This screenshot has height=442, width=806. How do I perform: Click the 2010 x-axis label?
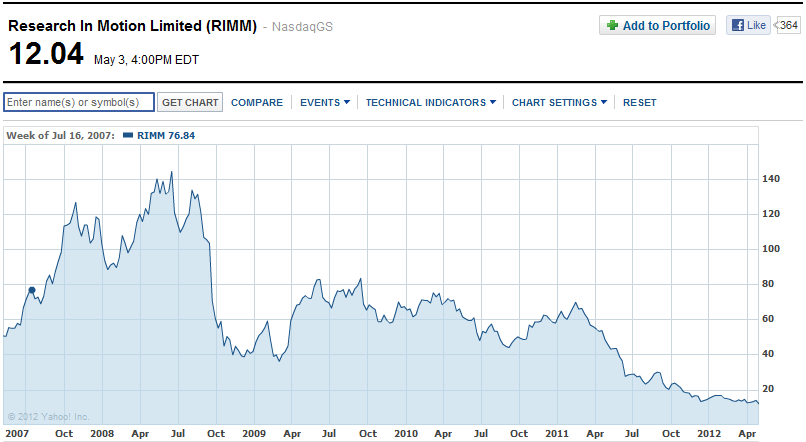point(406,433)
